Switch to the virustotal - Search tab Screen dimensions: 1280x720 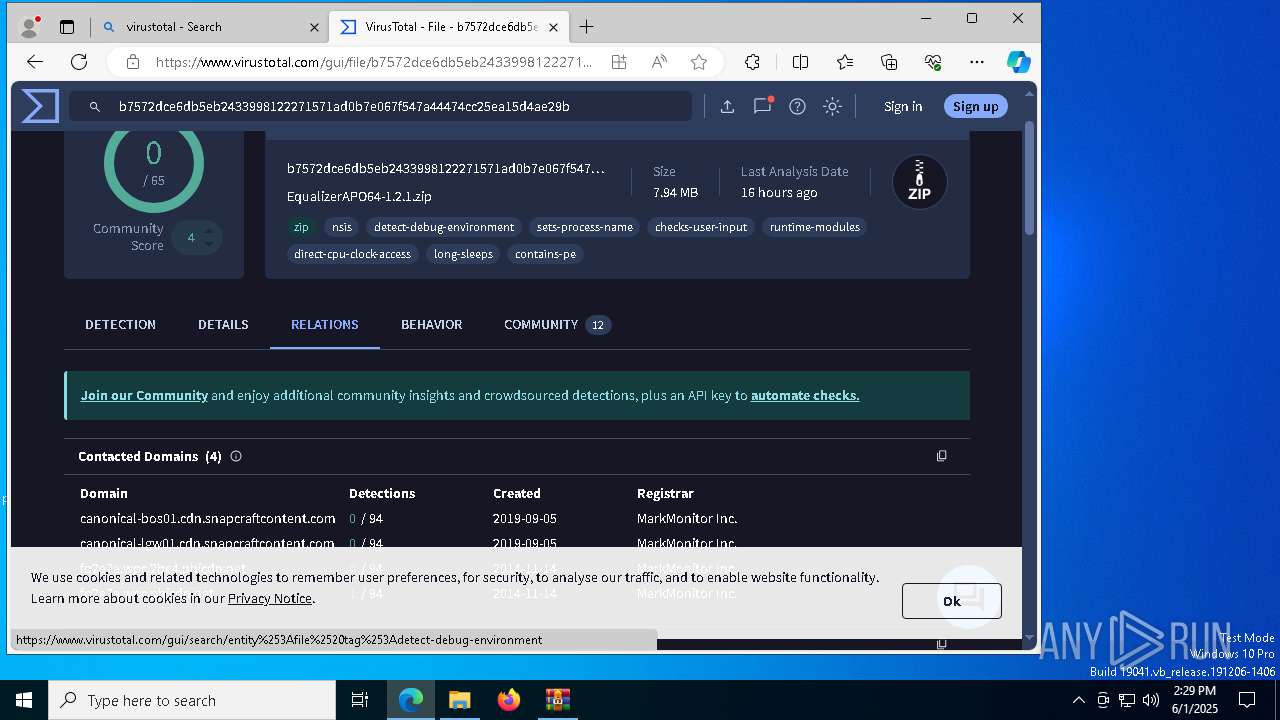[x=212, y=27]
